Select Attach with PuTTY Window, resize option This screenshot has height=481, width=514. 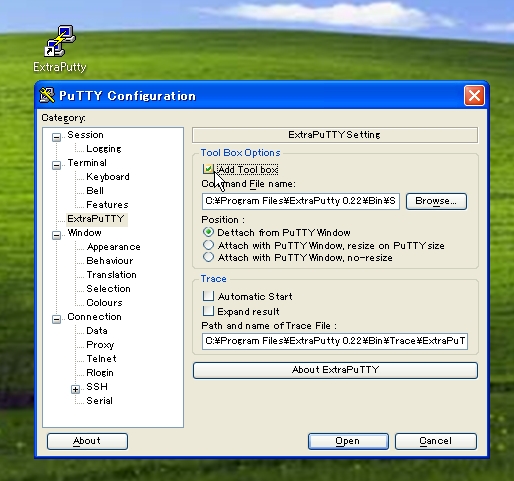208,245
